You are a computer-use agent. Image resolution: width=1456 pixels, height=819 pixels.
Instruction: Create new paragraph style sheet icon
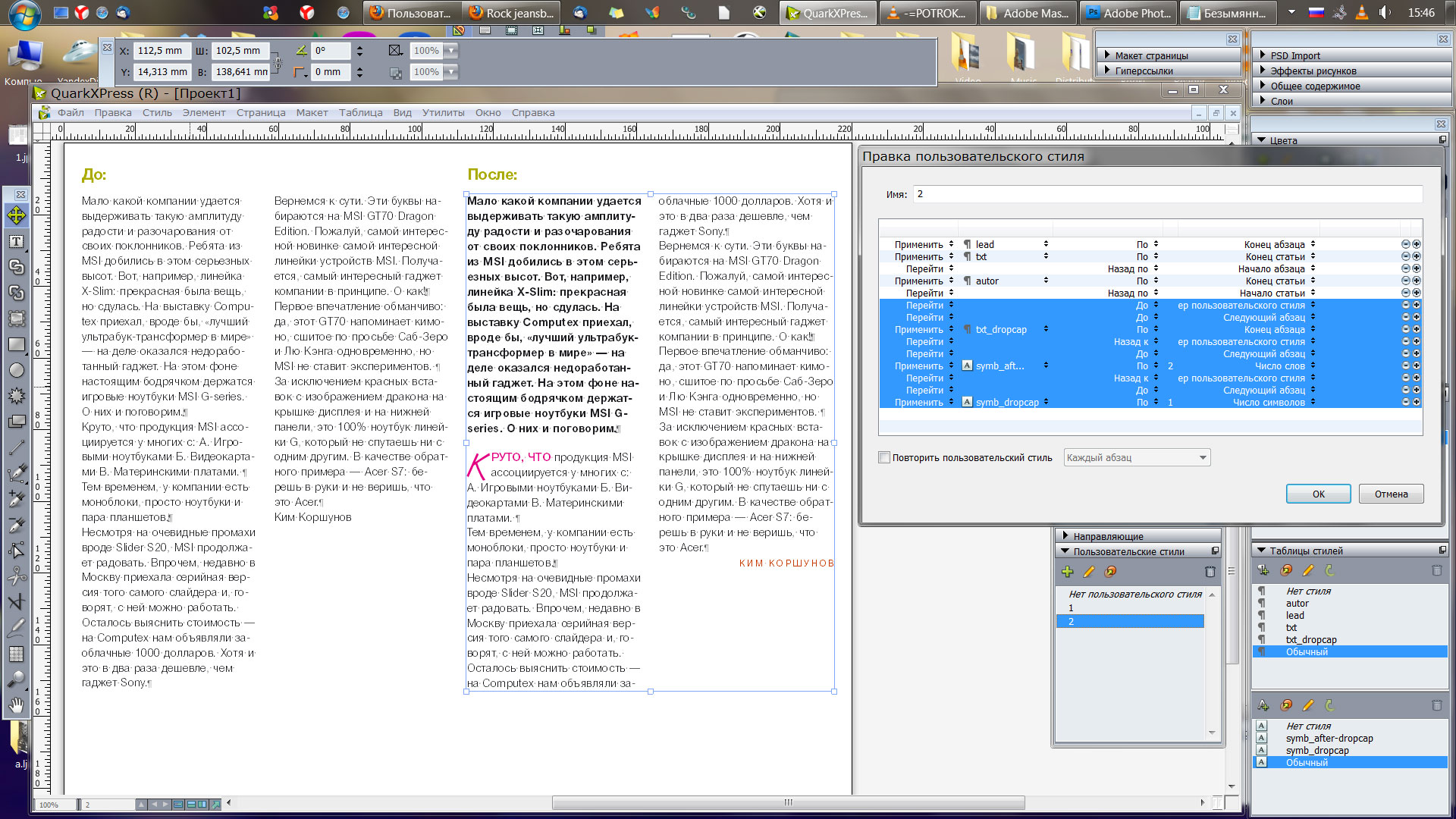click(x=1263, y=570)
